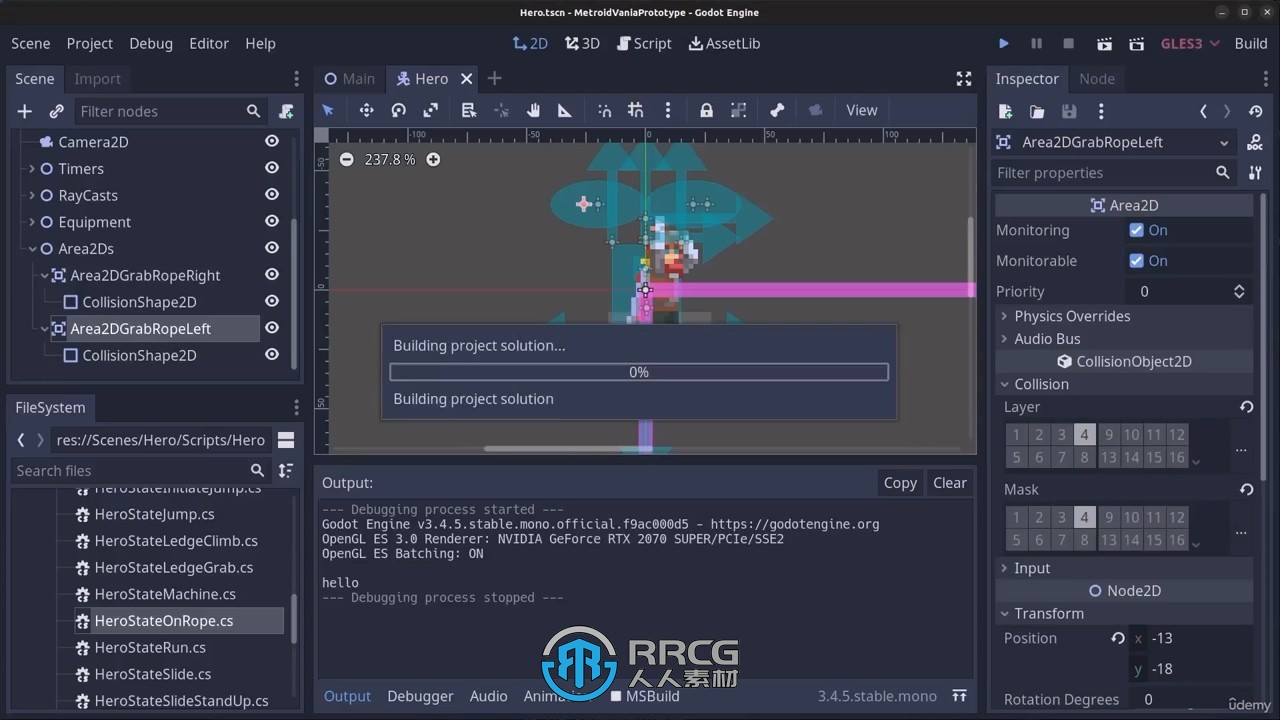
Task: Toggle grid snapping icon
Action: click(x=635, y=110)
